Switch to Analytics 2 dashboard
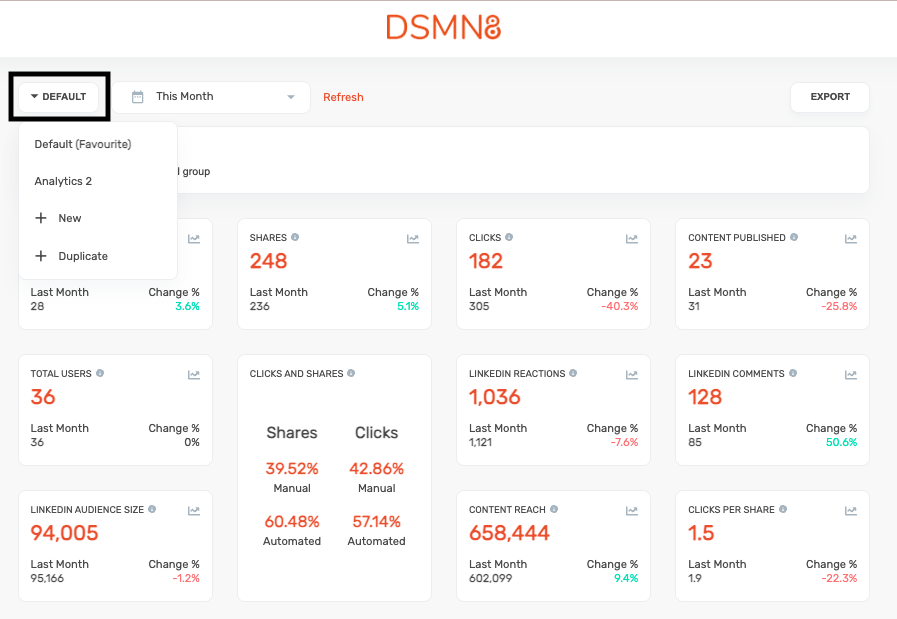897x619 pixels. [63, 181]
